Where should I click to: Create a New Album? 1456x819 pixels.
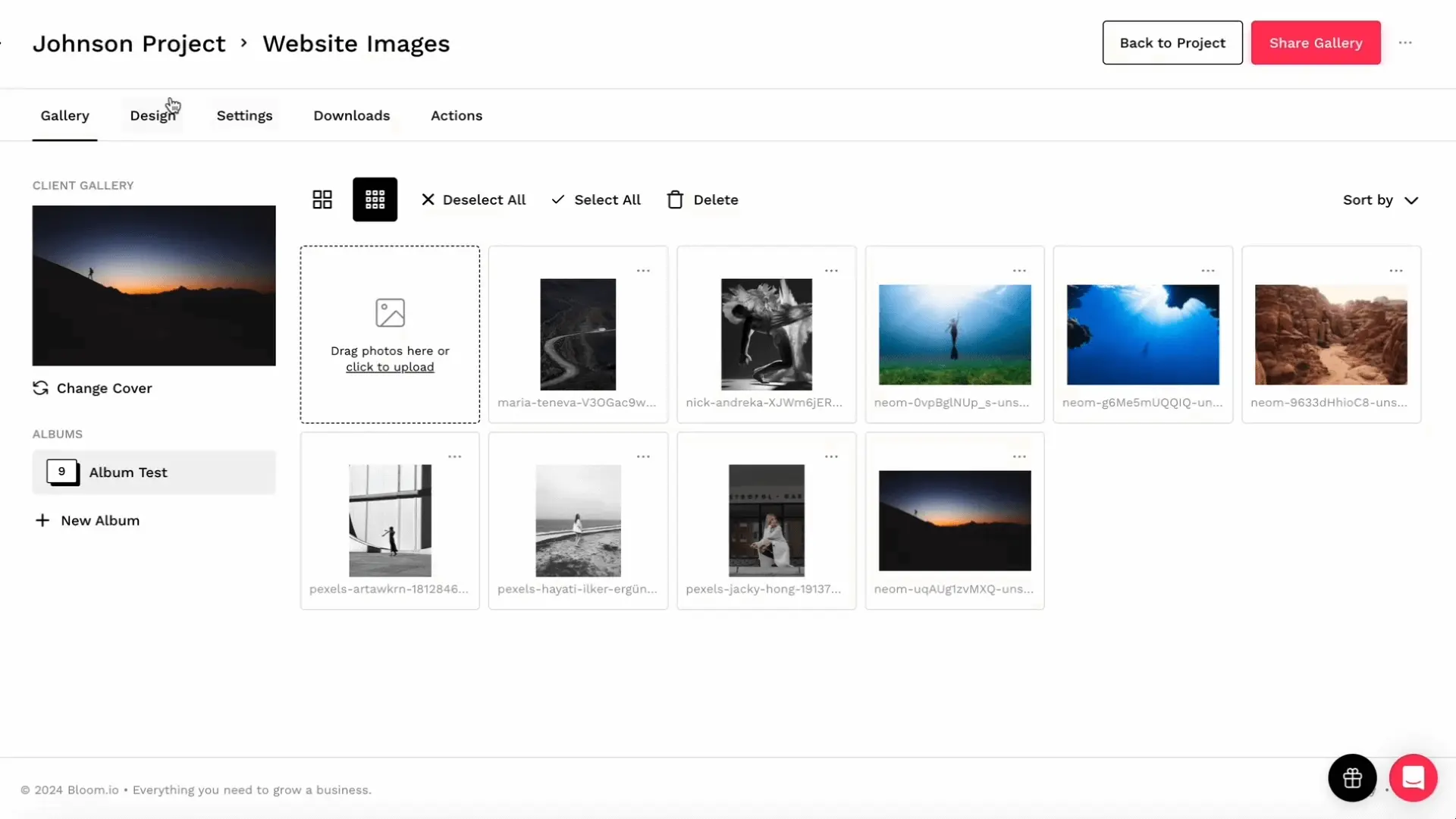[x=87, y=520]
